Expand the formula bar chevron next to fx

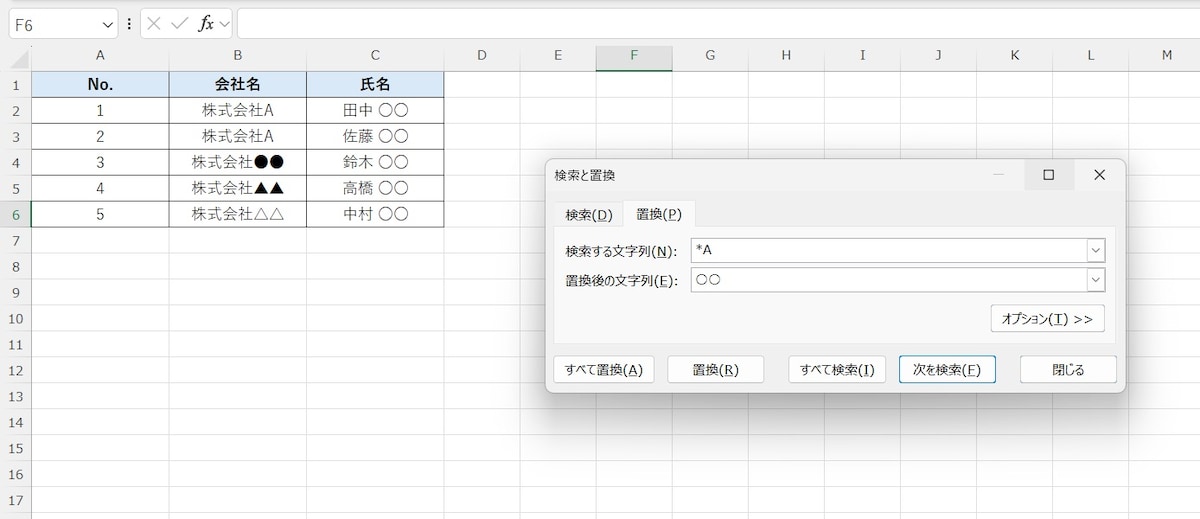tap(224, 24)
